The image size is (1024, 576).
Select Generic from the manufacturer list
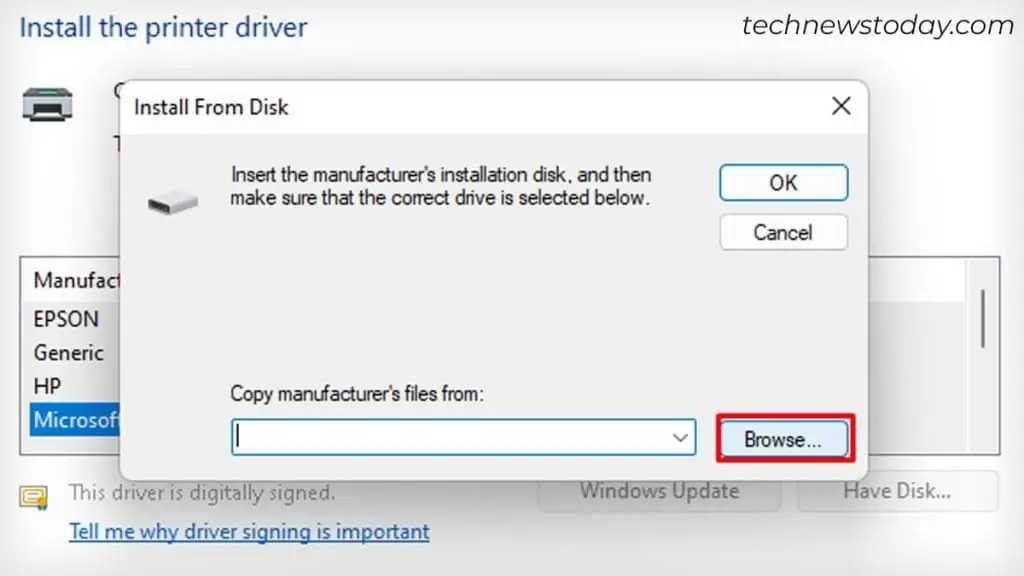[x=68, y=353]
